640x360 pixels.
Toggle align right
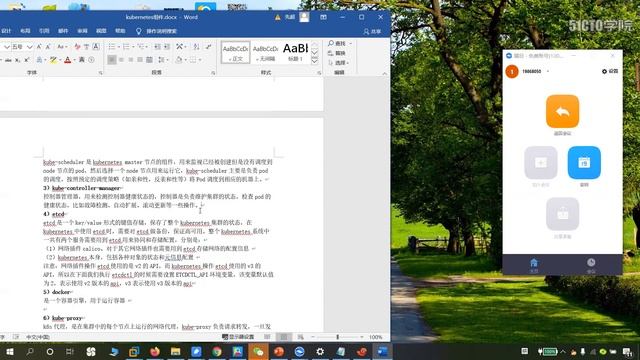pos(131,60)
